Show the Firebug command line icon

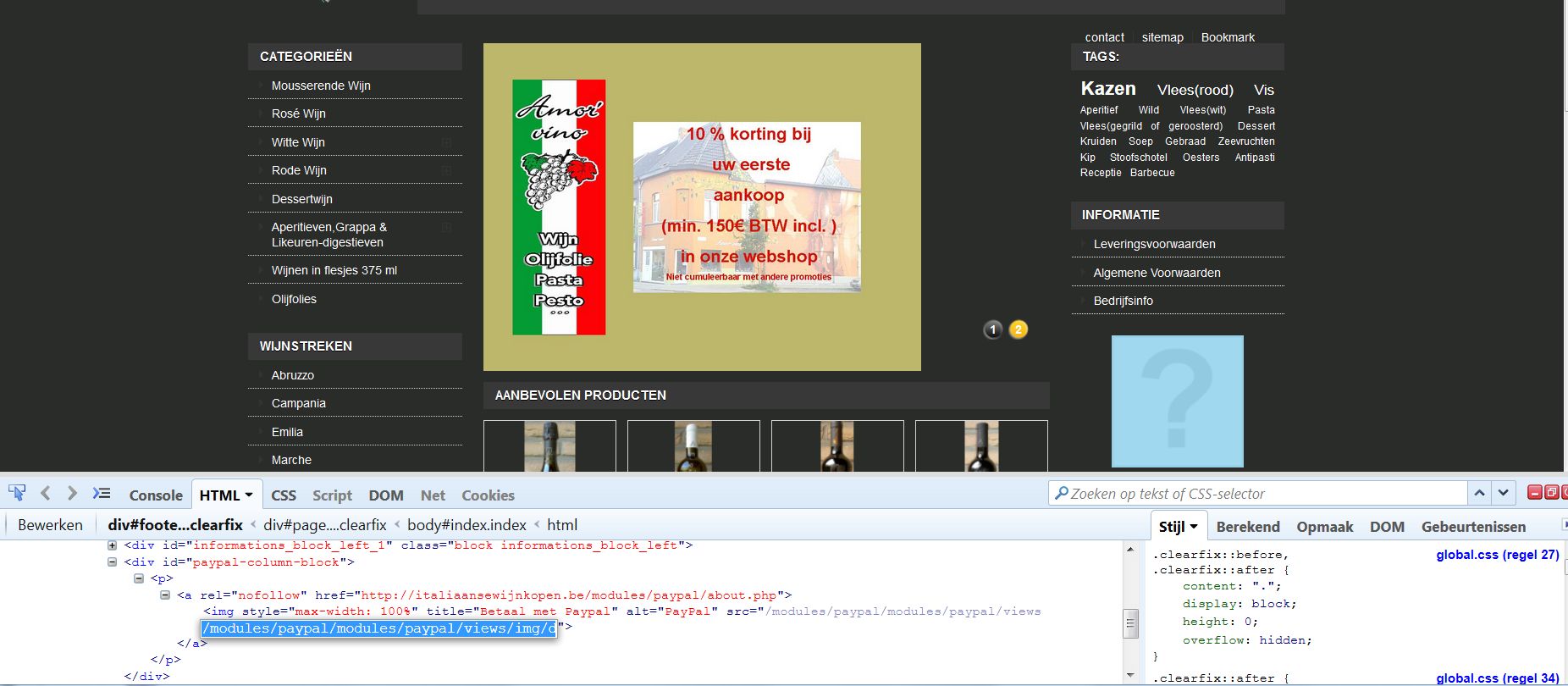[x=102, y=493]
